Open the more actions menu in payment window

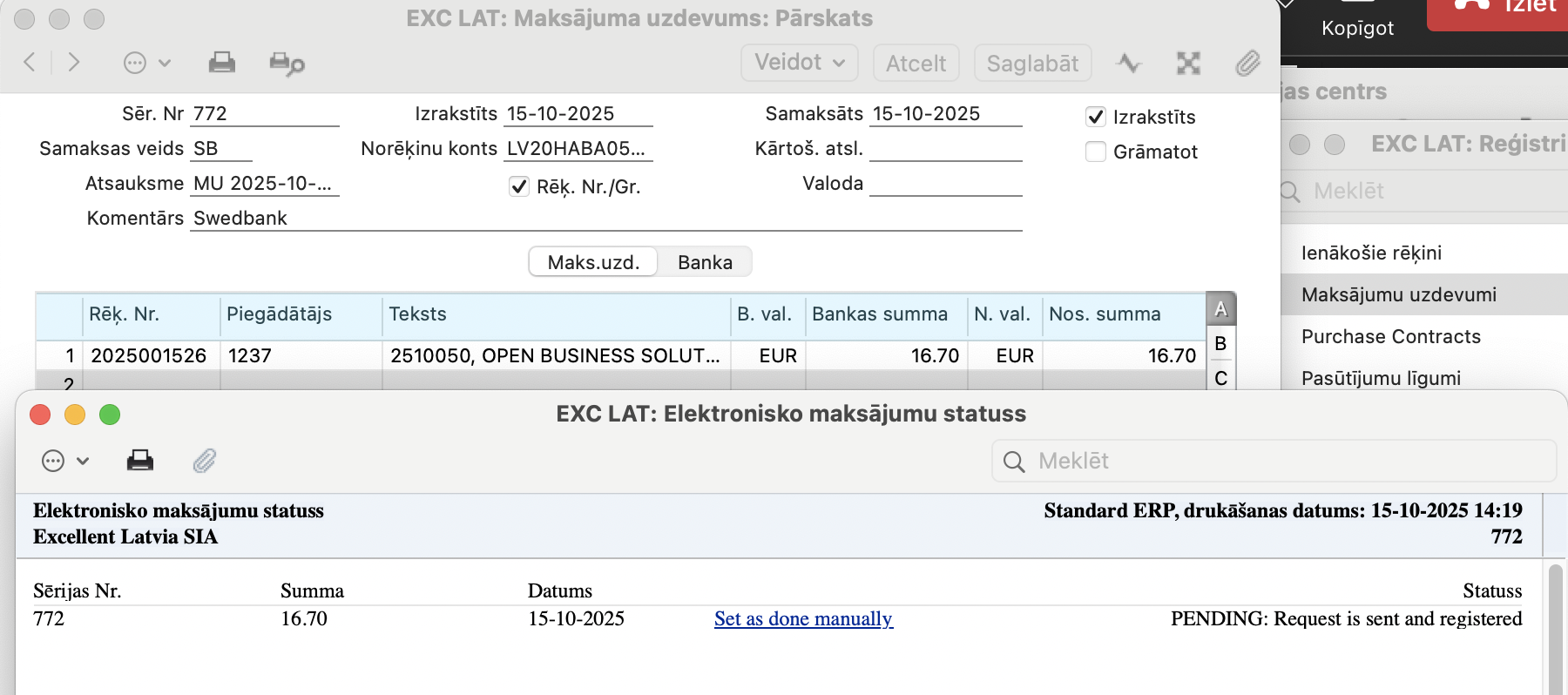[145, 63]
